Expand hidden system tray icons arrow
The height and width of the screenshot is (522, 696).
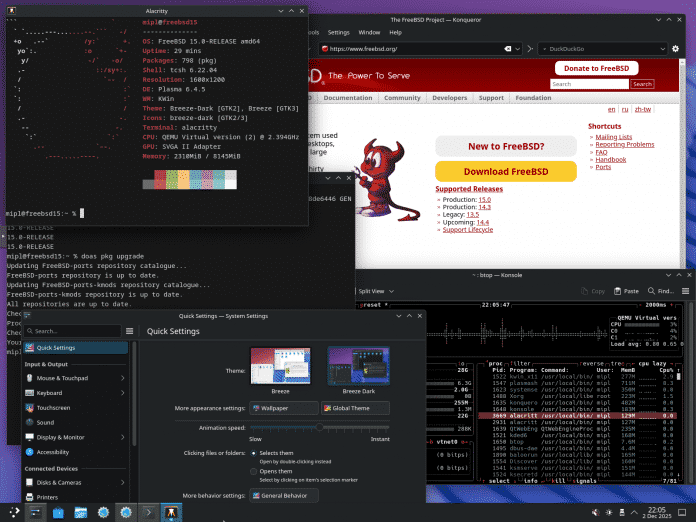tap(635, 513)
